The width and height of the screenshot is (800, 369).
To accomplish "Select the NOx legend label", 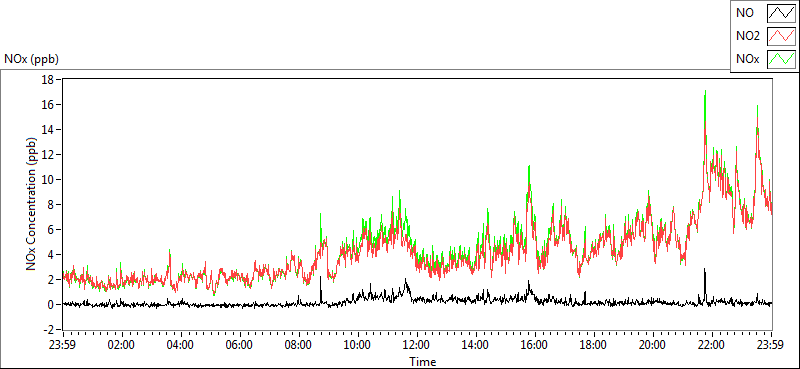I will coord(748,59).
